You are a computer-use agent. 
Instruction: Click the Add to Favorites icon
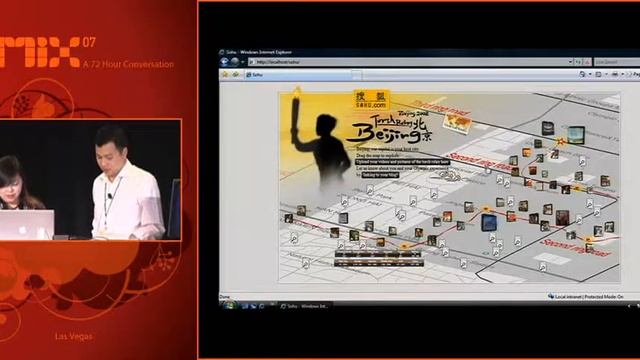[236, 75]
